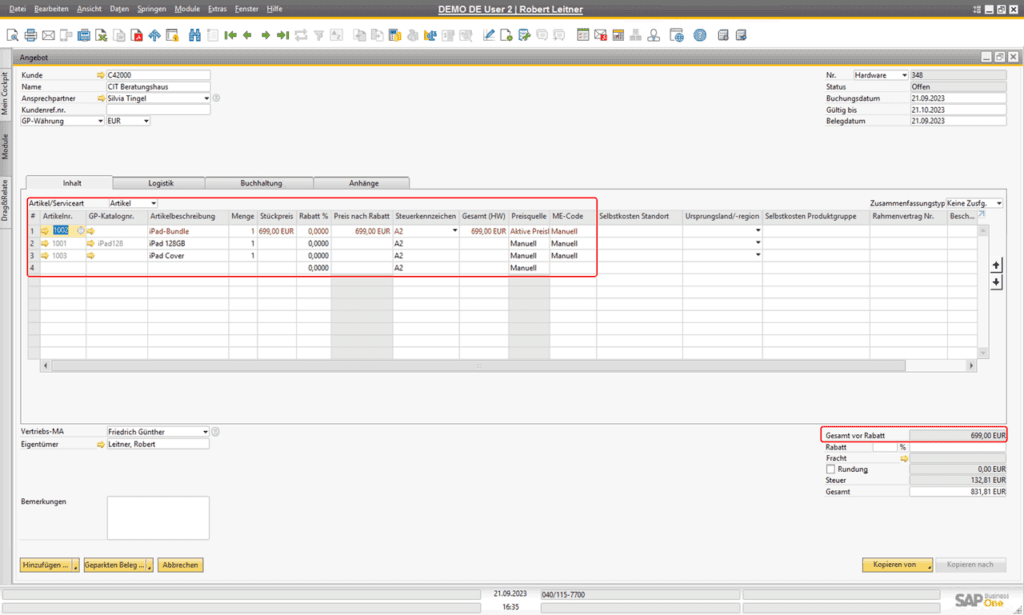Open the Bearbeiten menu

(51, 9)
